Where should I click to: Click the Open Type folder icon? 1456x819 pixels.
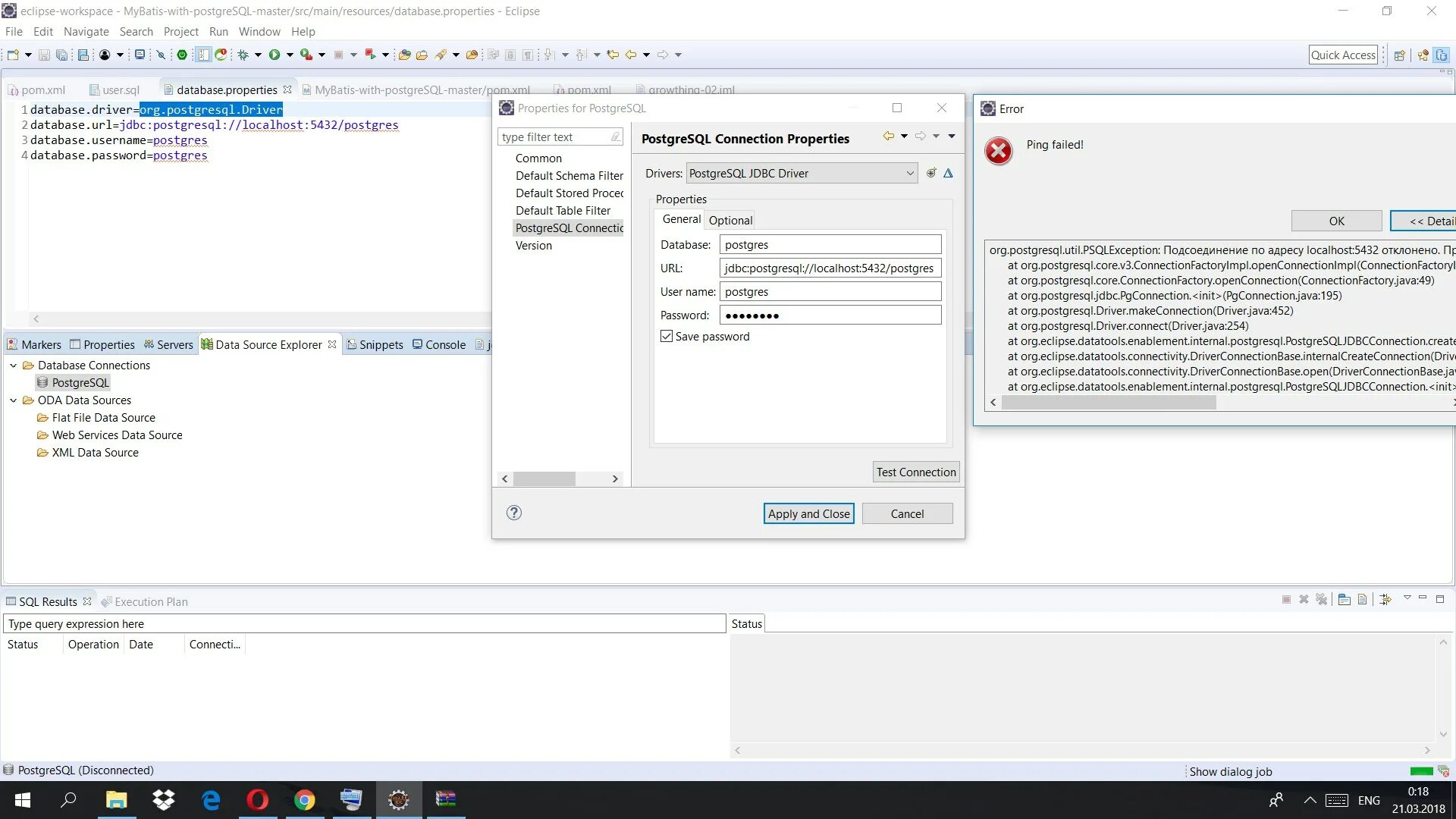pyautogui.click(x=404, y=55)
